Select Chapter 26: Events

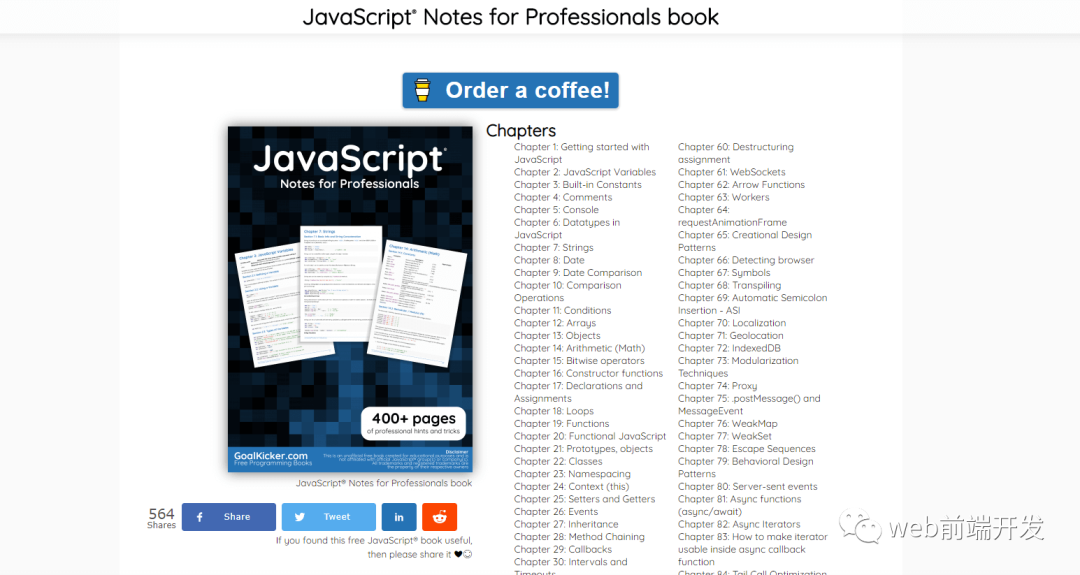pos(556,512)
